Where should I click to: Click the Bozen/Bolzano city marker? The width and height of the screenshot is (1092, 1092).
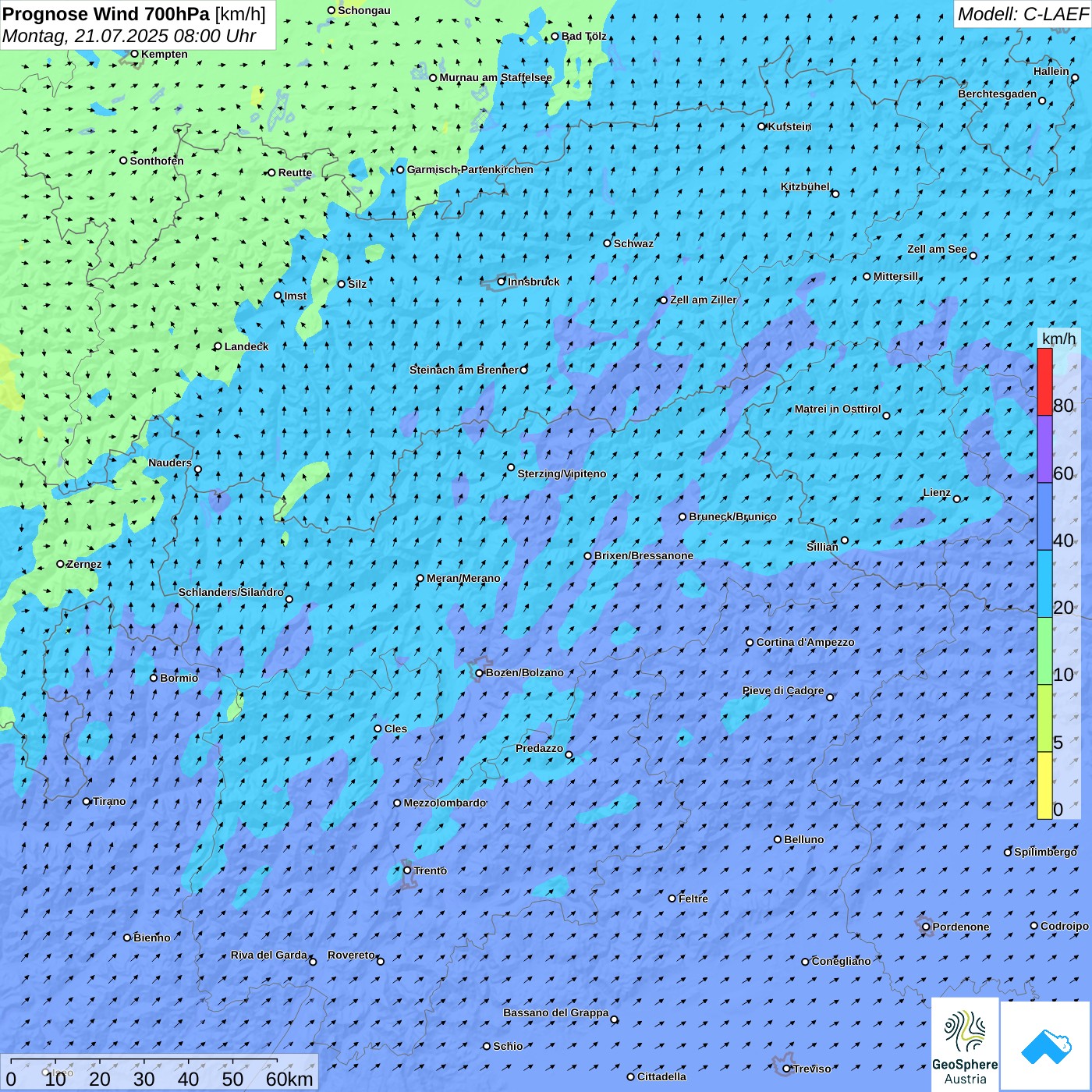pyautogui.click(x=480, y=673)
